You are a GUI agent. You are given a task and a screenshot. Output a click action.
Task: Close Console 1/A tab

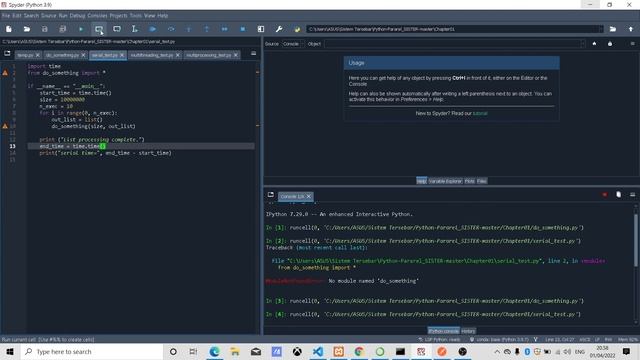[309, 196]
